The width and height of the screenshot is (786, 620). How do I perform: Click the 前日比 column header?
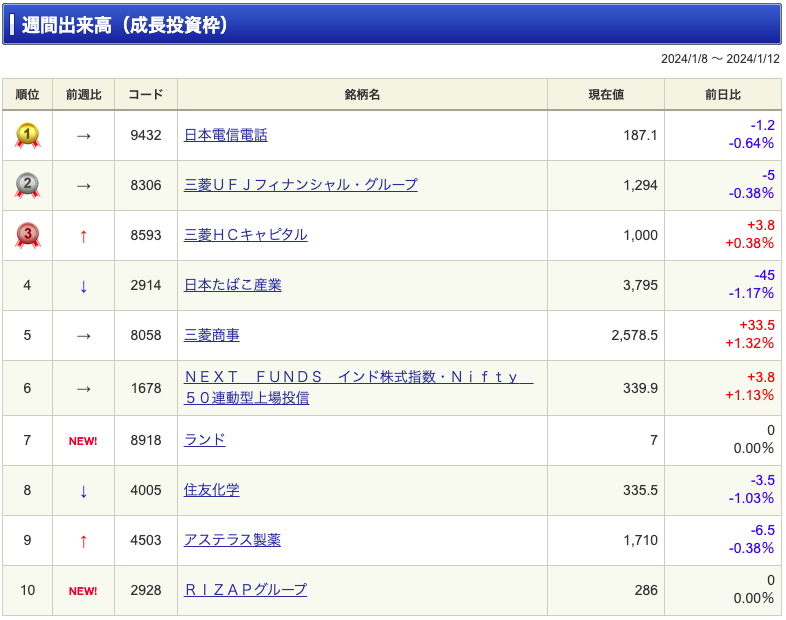(x=723, y=94)
